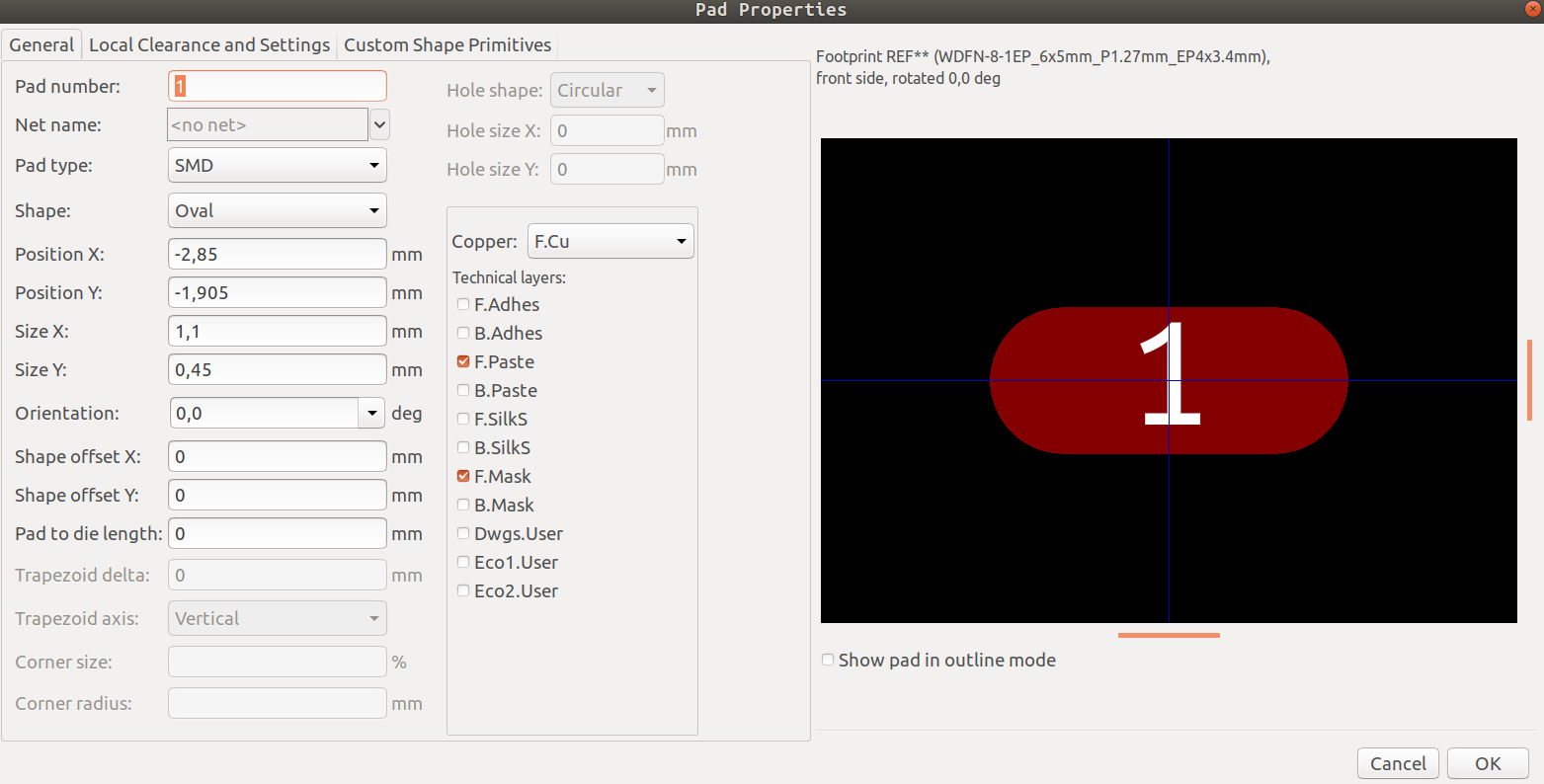Click the Position Y field
This screenshot has width=1544, height=784.
278,292
